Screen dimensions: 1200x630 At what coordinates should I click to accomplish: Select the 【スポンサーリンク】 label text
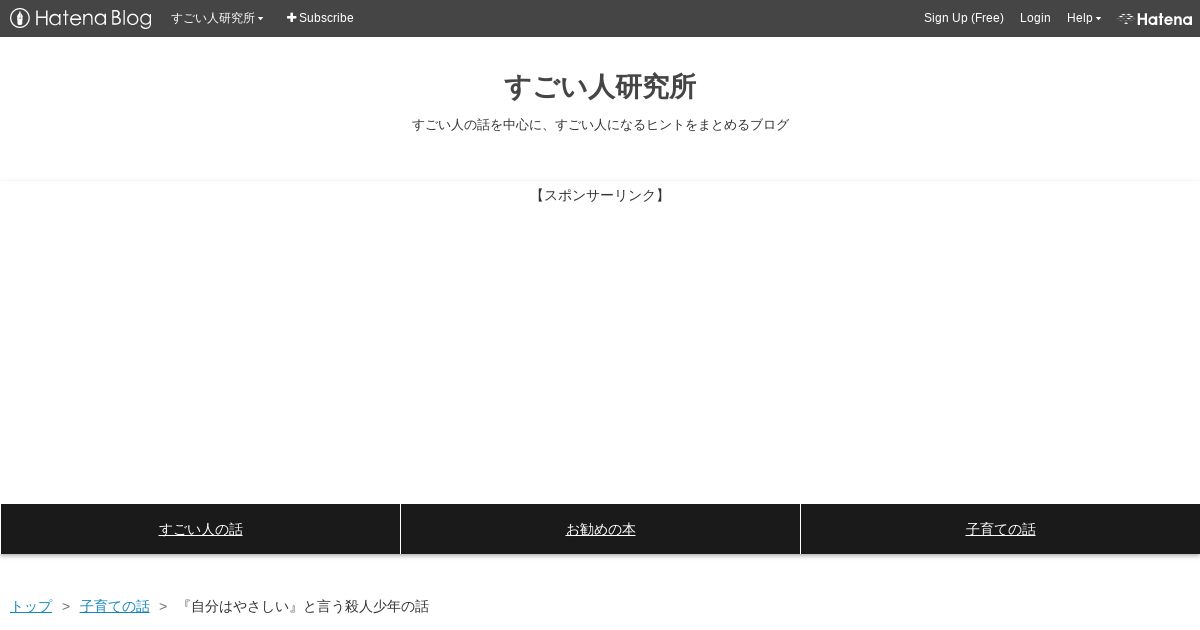(600, 195)
